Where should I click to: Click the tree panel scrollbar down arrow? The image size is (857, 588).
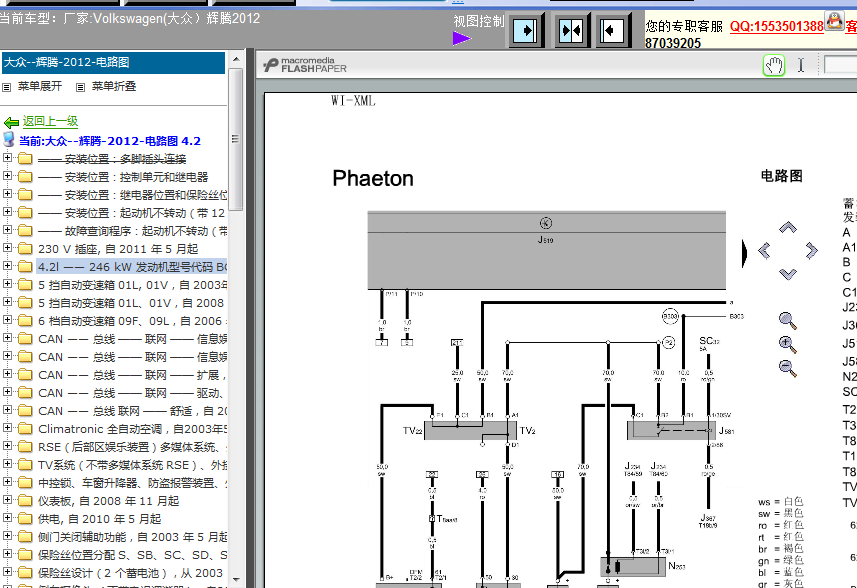point(236,580)
